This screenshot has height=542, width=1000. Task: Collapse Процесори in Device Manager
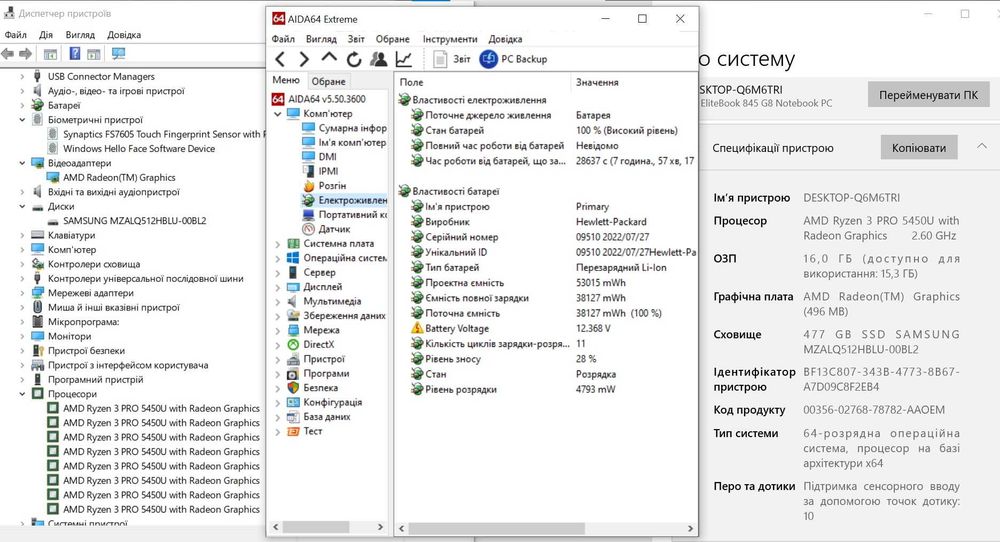click(22, 394)
